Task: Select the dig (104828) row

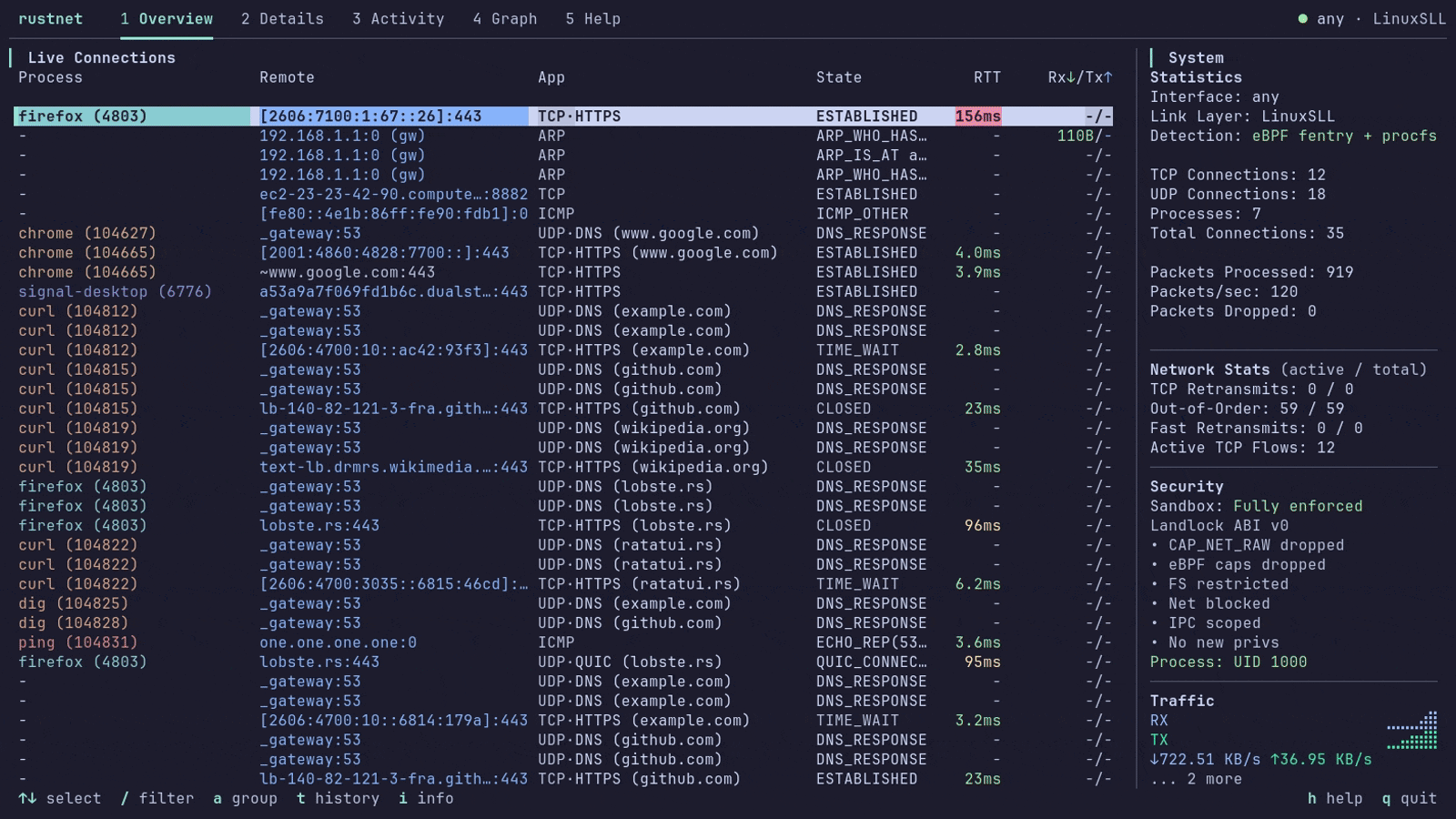Action: [x=563, y=623]
